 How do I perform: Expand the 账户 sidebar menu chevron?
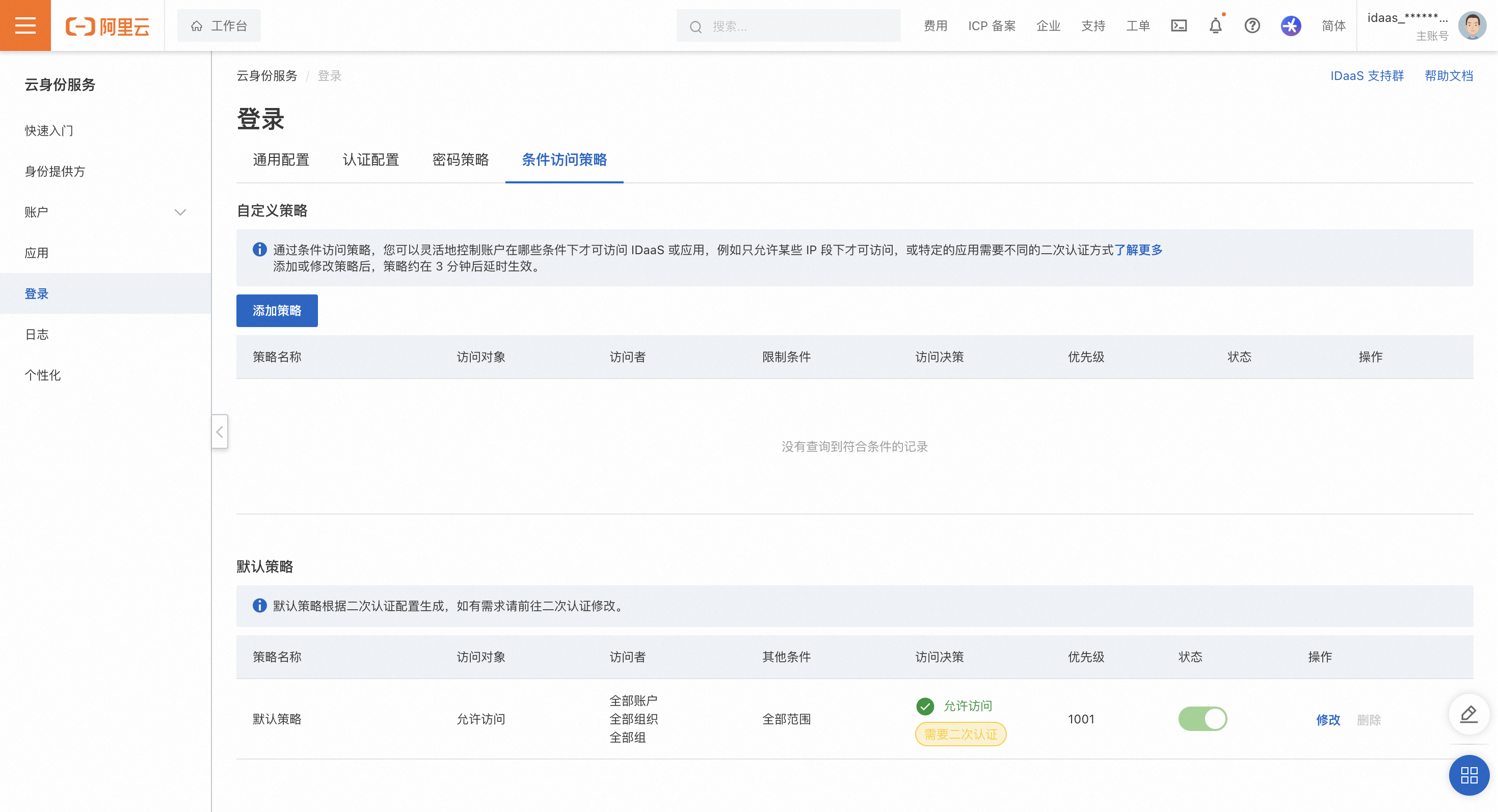[x=180, y=212]
